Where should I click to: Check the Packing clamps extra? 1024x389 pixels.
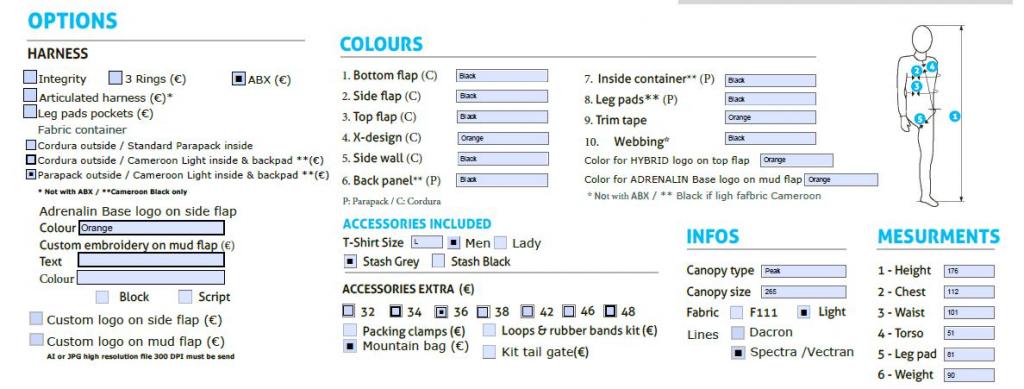[350, 330]
